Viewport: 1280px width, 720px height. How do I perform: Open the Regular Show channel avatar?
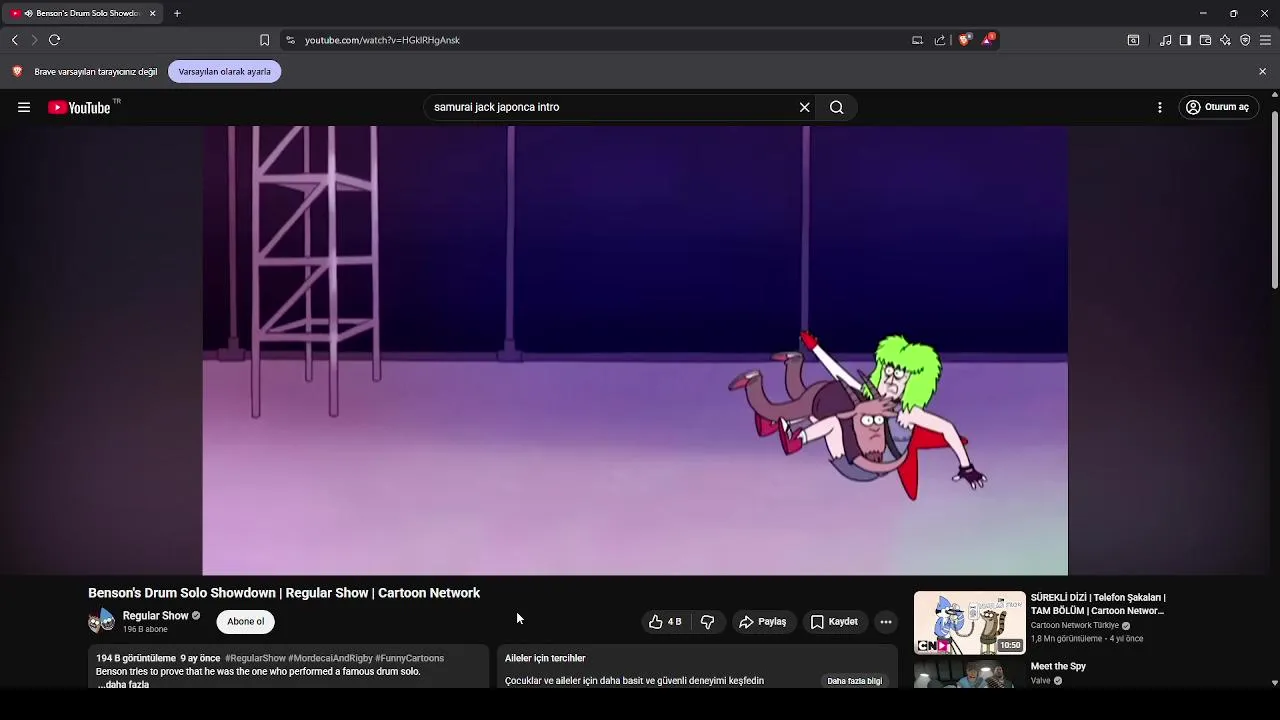tap(101, 621)
